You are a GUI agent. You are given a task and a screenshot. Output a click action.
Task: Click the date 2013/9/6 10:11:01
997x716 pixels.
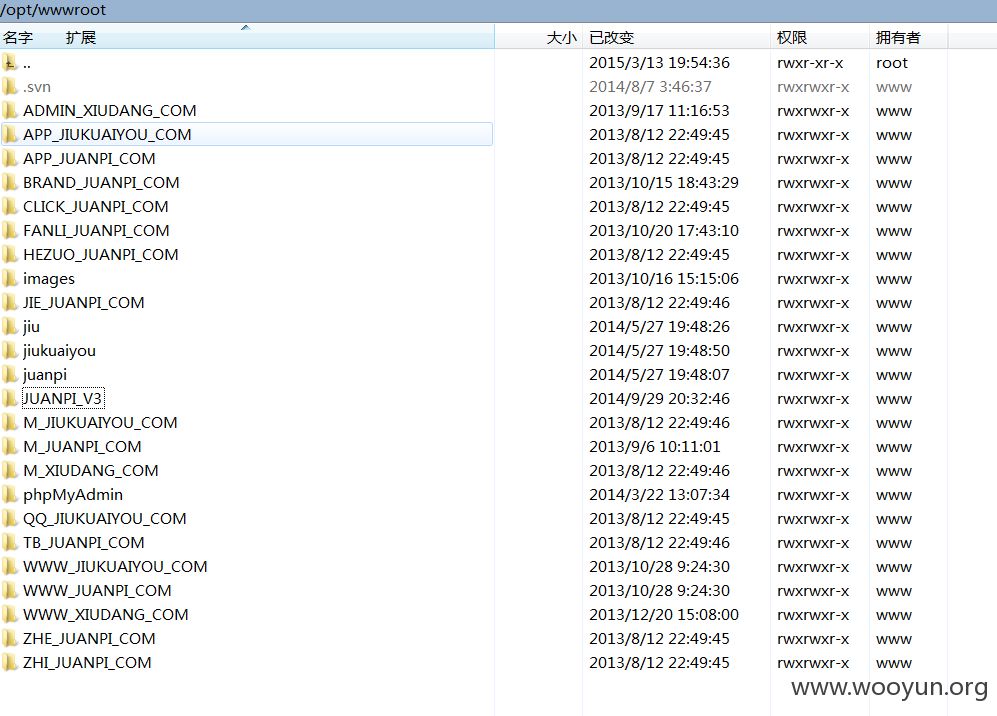tap(654, 446)
